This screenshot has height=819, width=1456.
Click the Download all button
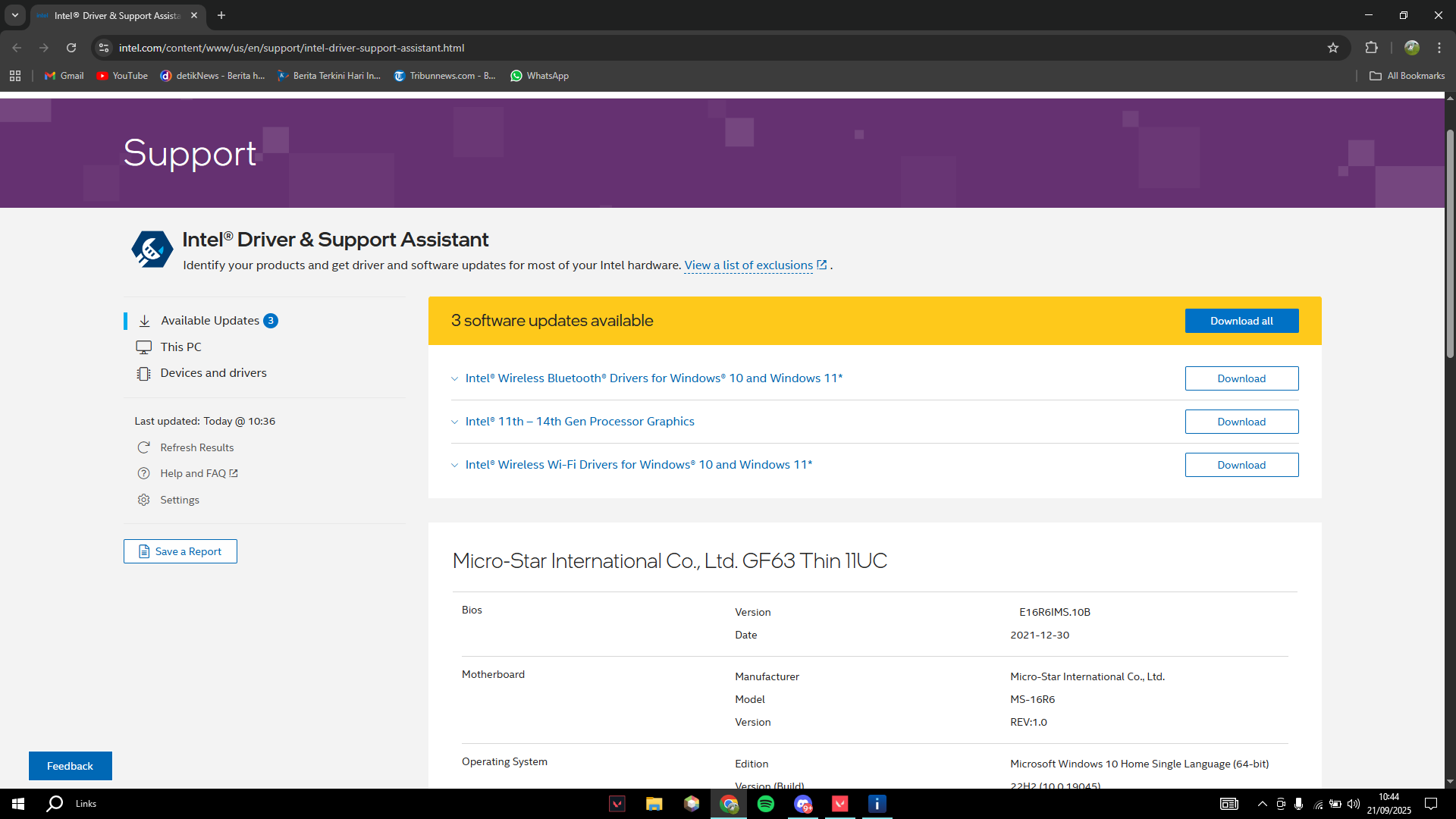[x=1241, y=321]
